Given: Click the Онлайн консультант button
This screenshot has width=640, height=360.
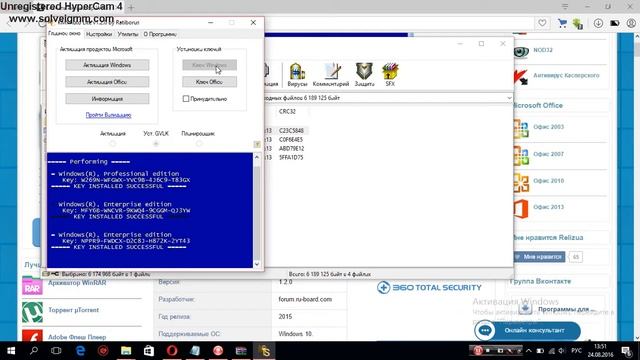Looking at the screenshot, I should (527, 331).
